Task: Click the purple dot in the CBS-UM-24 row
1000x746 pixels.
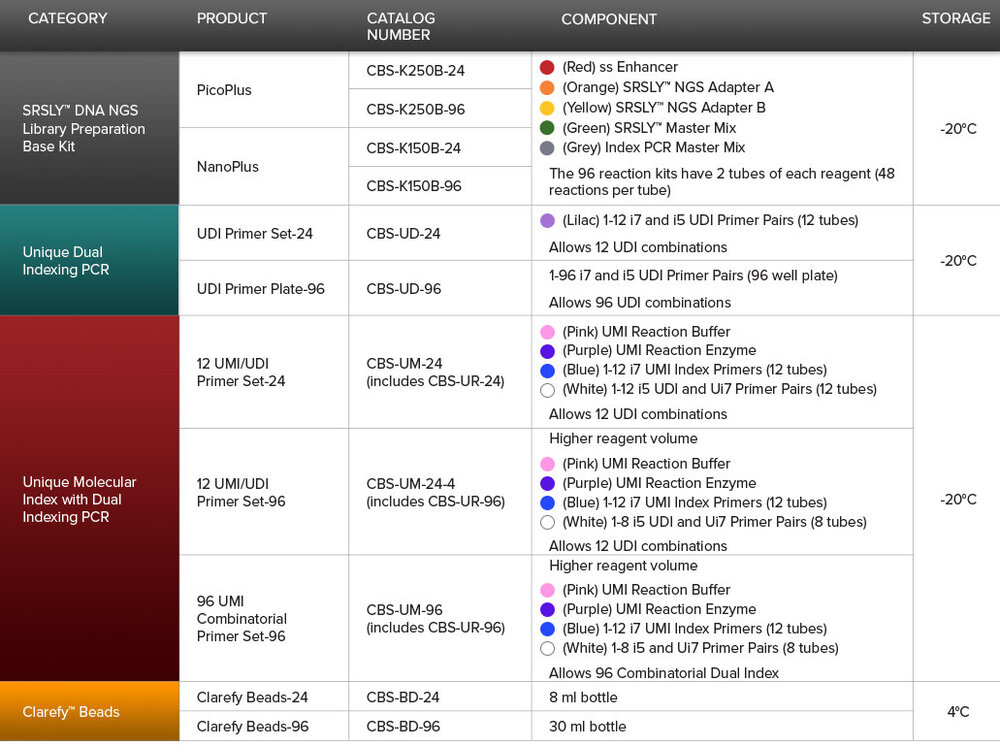Action: point(547,351)
